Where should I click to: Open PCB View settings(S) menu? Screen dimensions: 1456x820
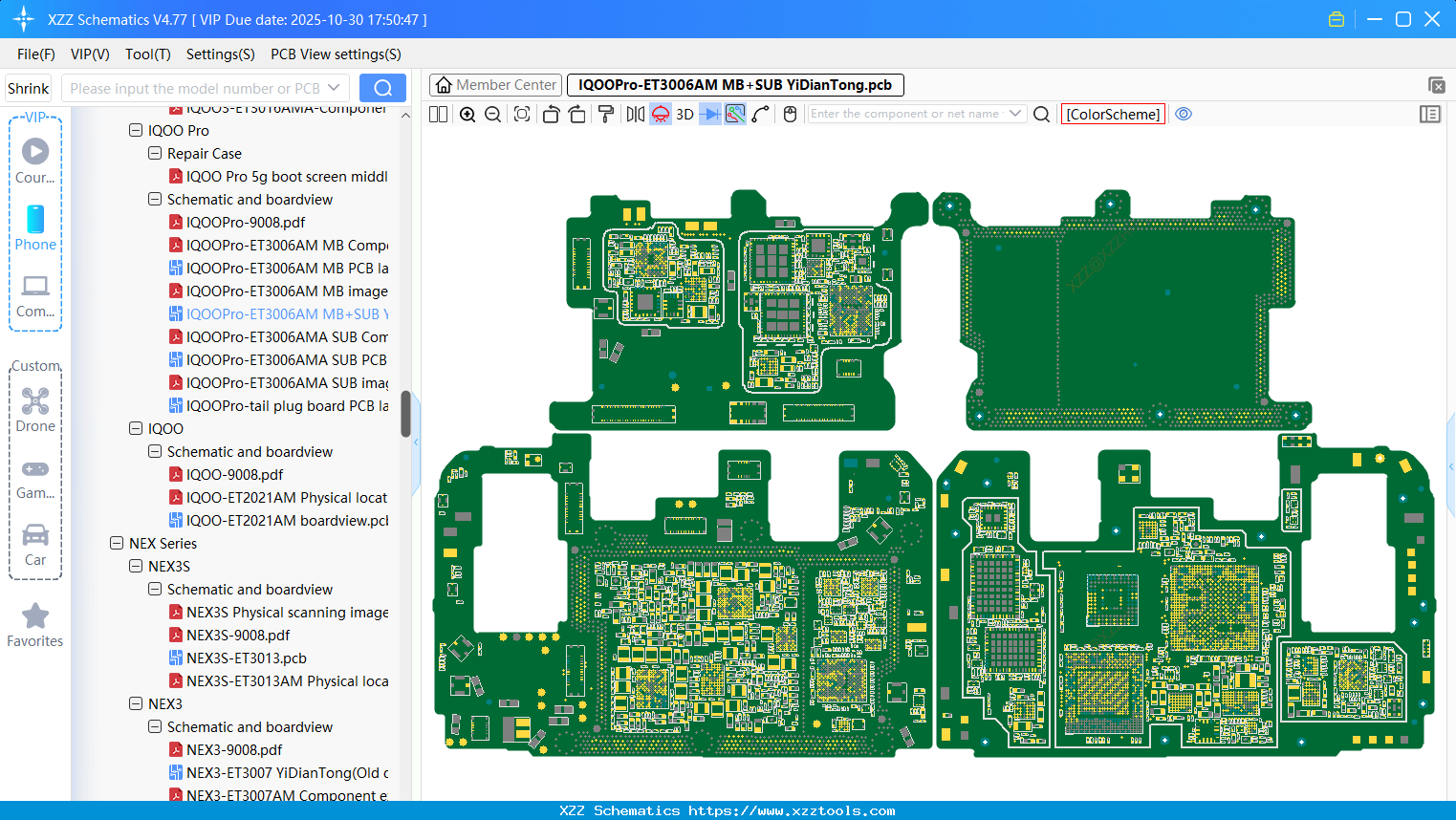pyautogui.click(x=336, y=54)
